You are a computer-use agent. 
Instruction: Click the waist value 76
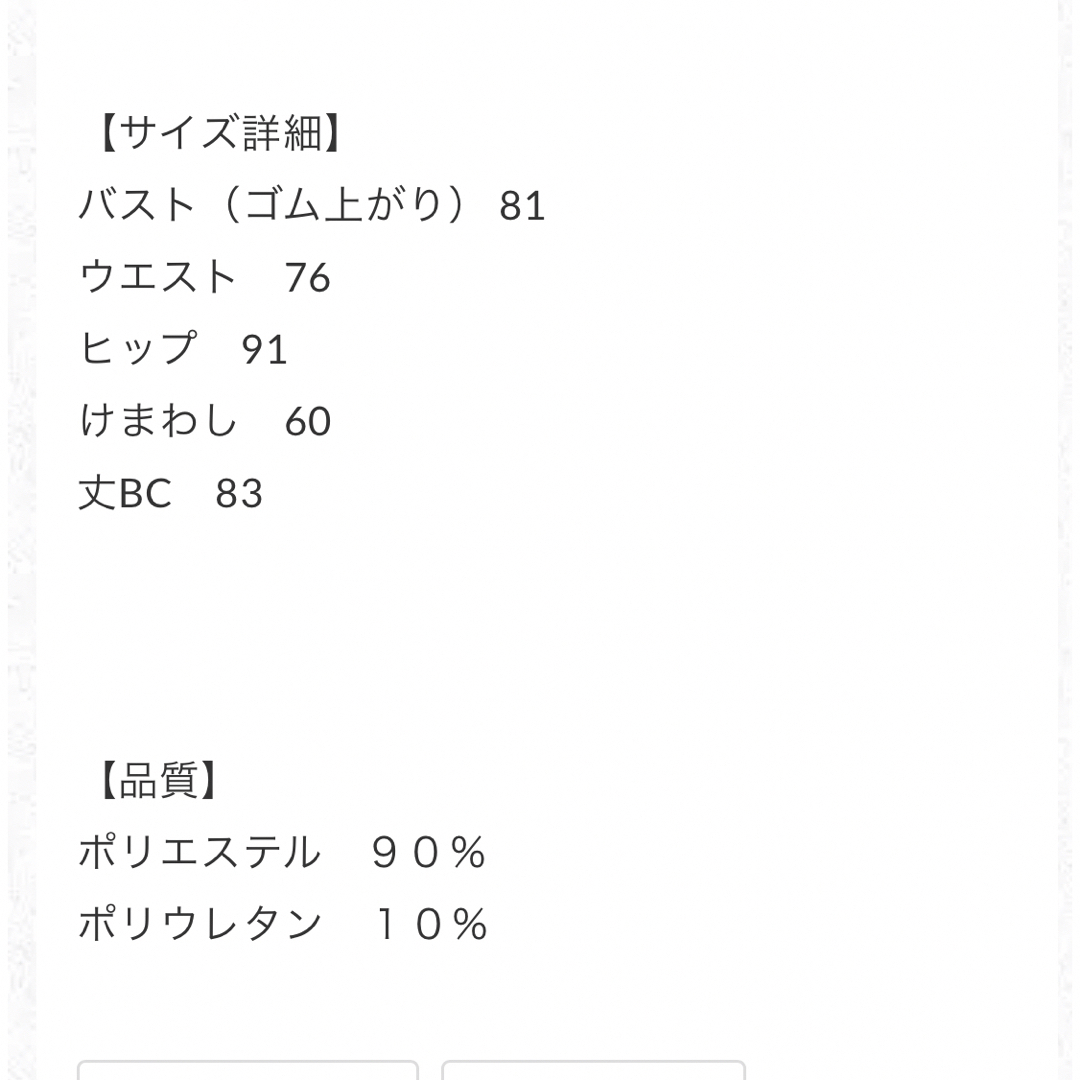pyautogui.click(x=308, y=278)
